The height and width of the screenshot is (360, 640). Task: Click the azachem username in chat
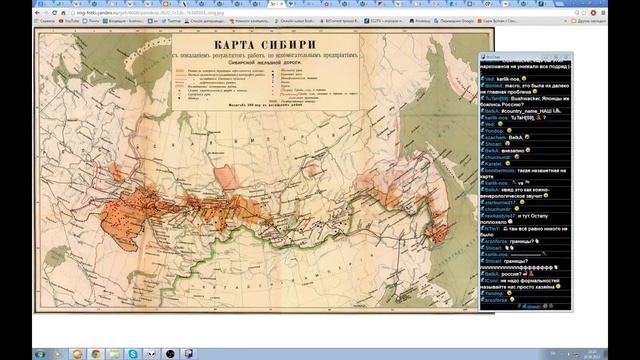coord(496,138)
